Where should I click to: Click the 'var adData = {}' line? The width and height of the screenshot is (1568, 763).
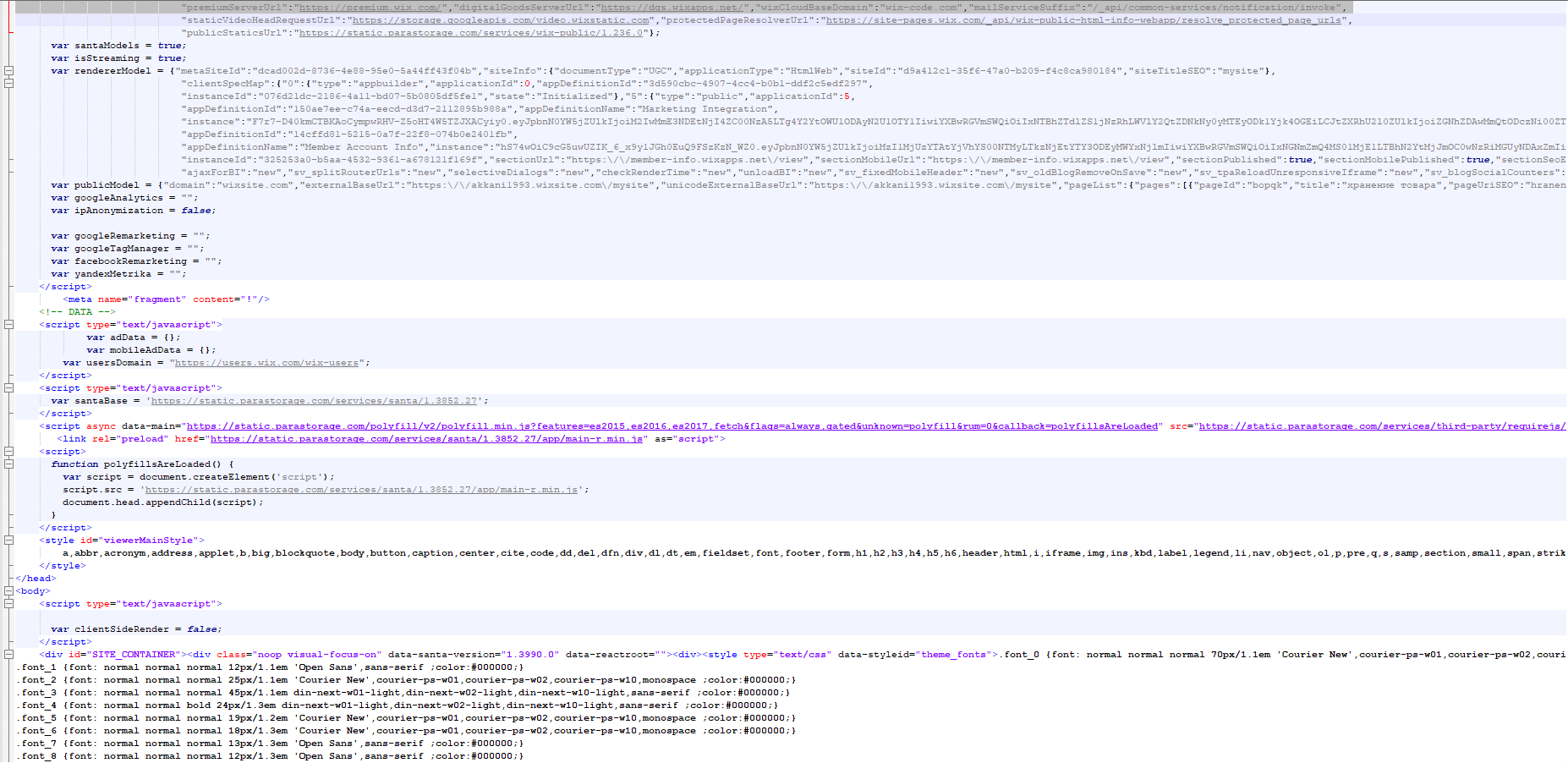click(x=133, y=338)
